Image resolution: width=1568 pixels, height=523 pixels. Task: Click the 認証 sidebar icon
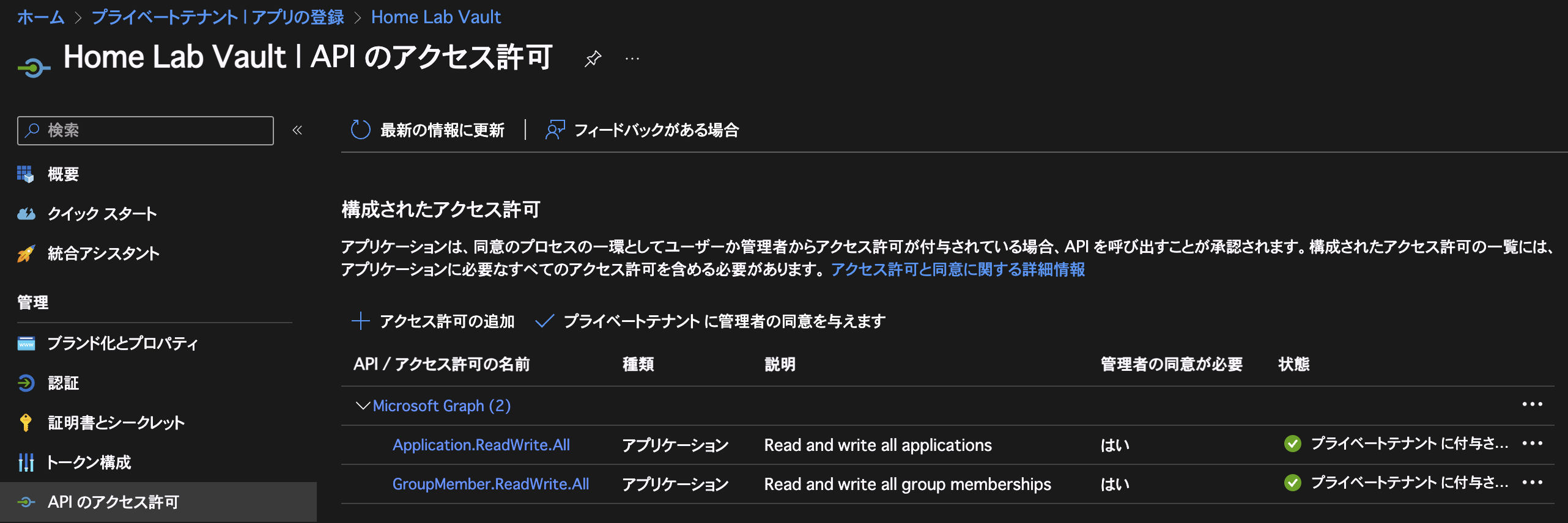pos(26,383)
